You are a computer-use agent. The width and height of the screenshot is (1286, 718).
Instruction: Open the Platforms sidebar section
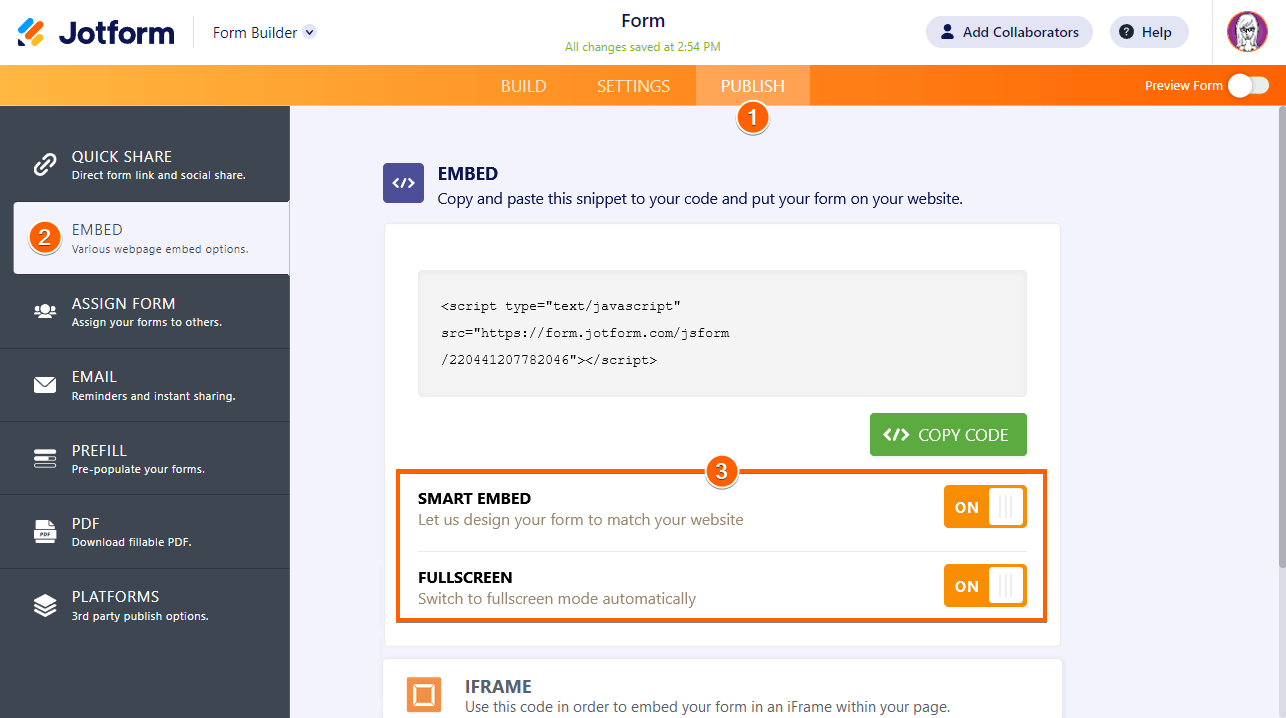145,605
